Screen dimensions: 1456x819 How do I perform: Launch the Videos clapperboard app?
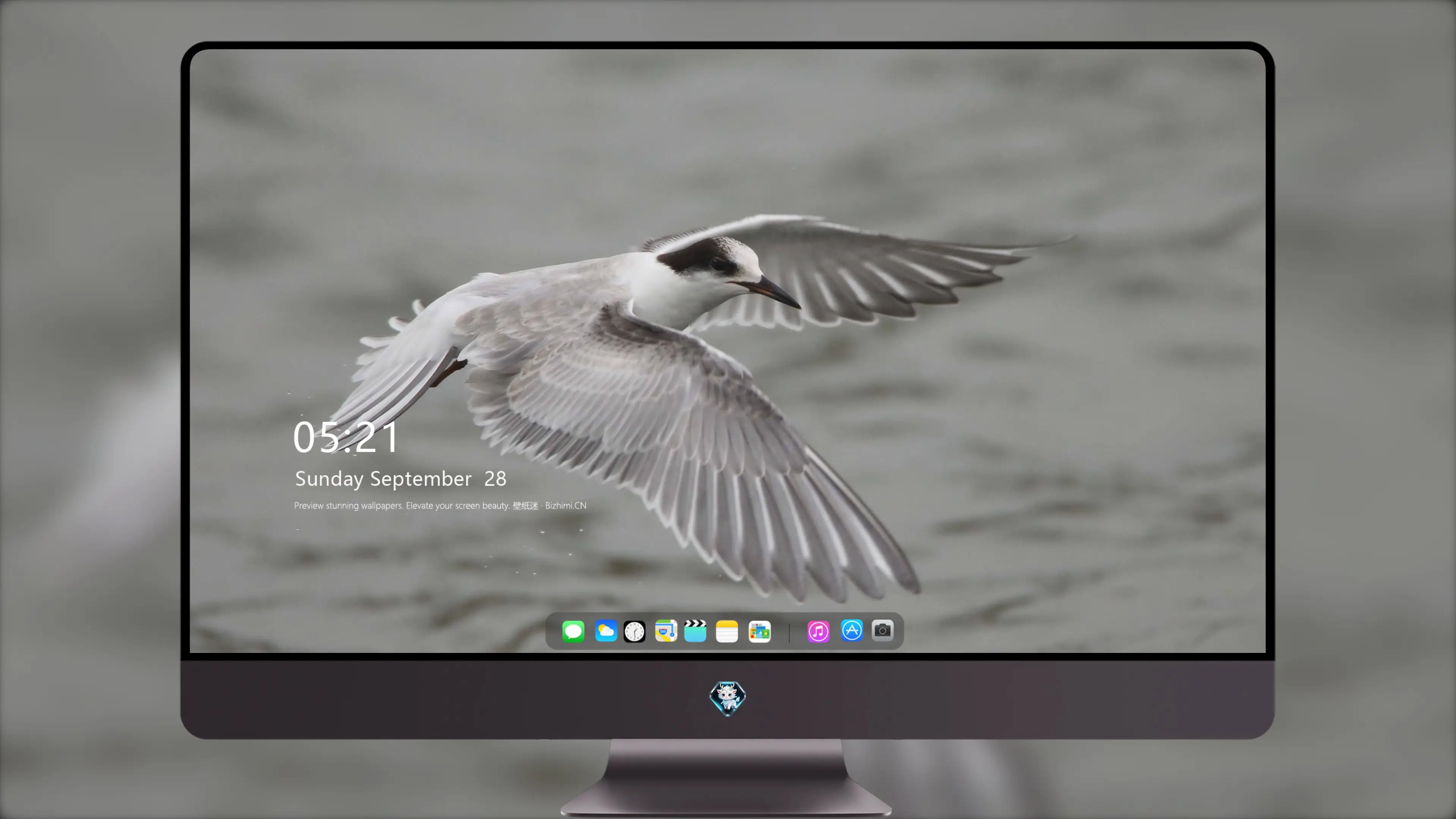click(x=695, y=631)
